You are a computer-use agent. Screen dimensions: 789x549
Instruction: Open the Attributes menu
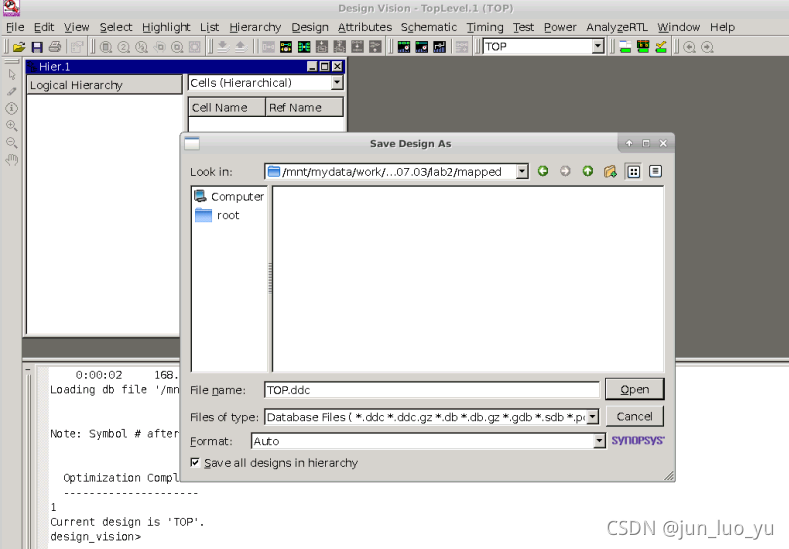(365, 27)
